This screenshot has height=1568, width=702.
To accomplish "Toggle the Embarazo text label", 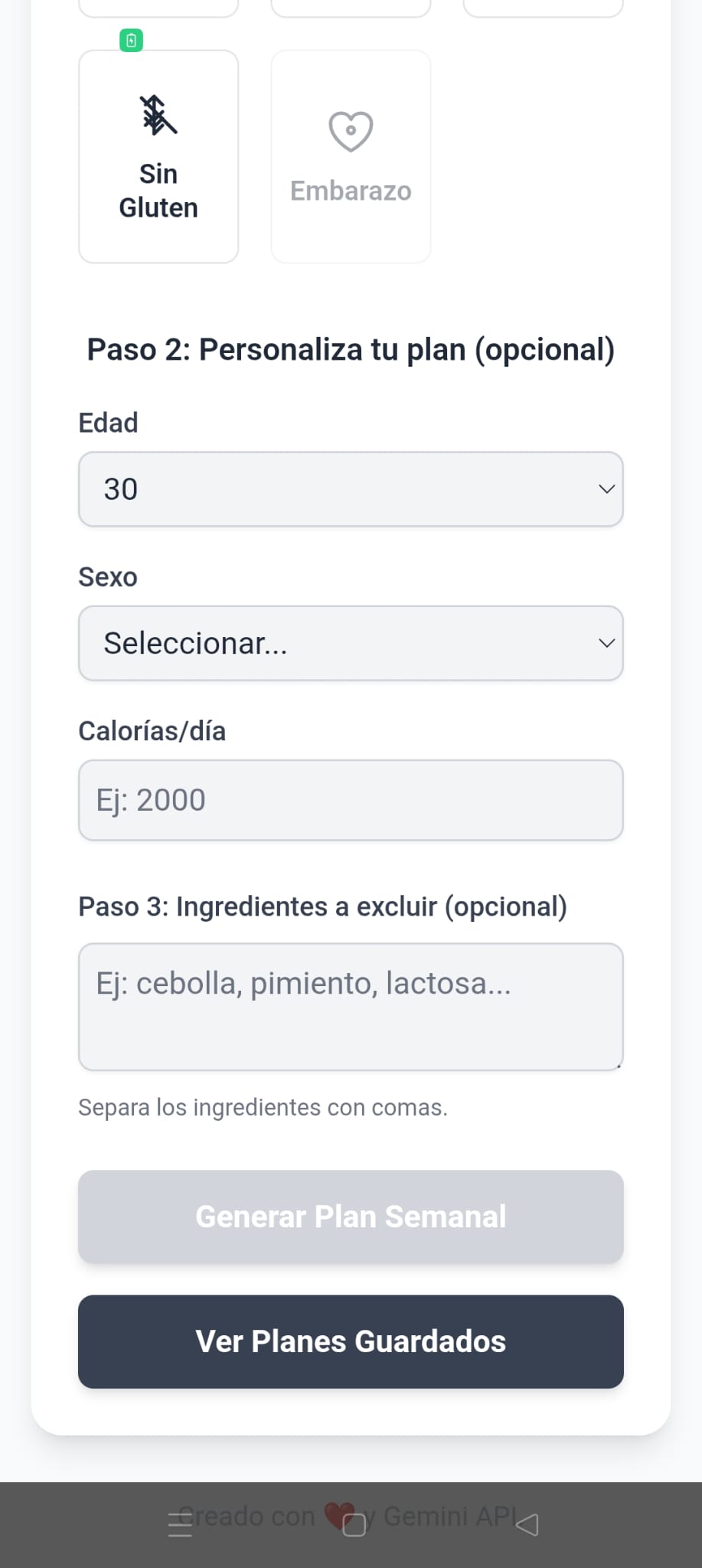I will pyautogui.click(x=351, y=191).
